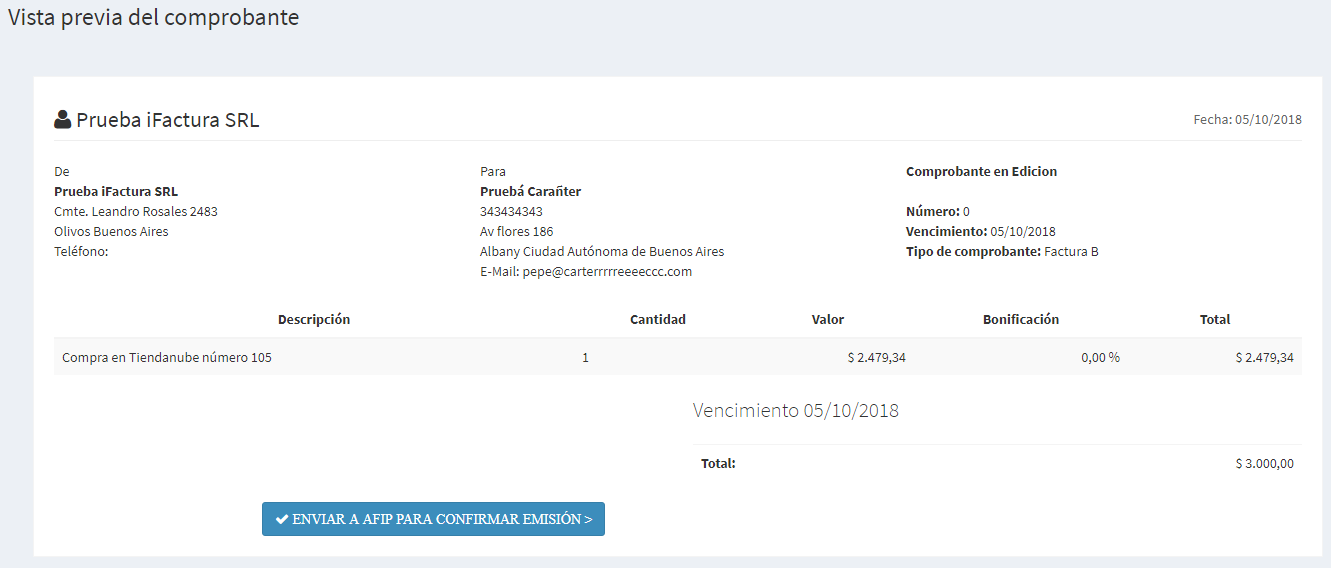
Task: Click the Descripción column header
Action: [314, 320]
